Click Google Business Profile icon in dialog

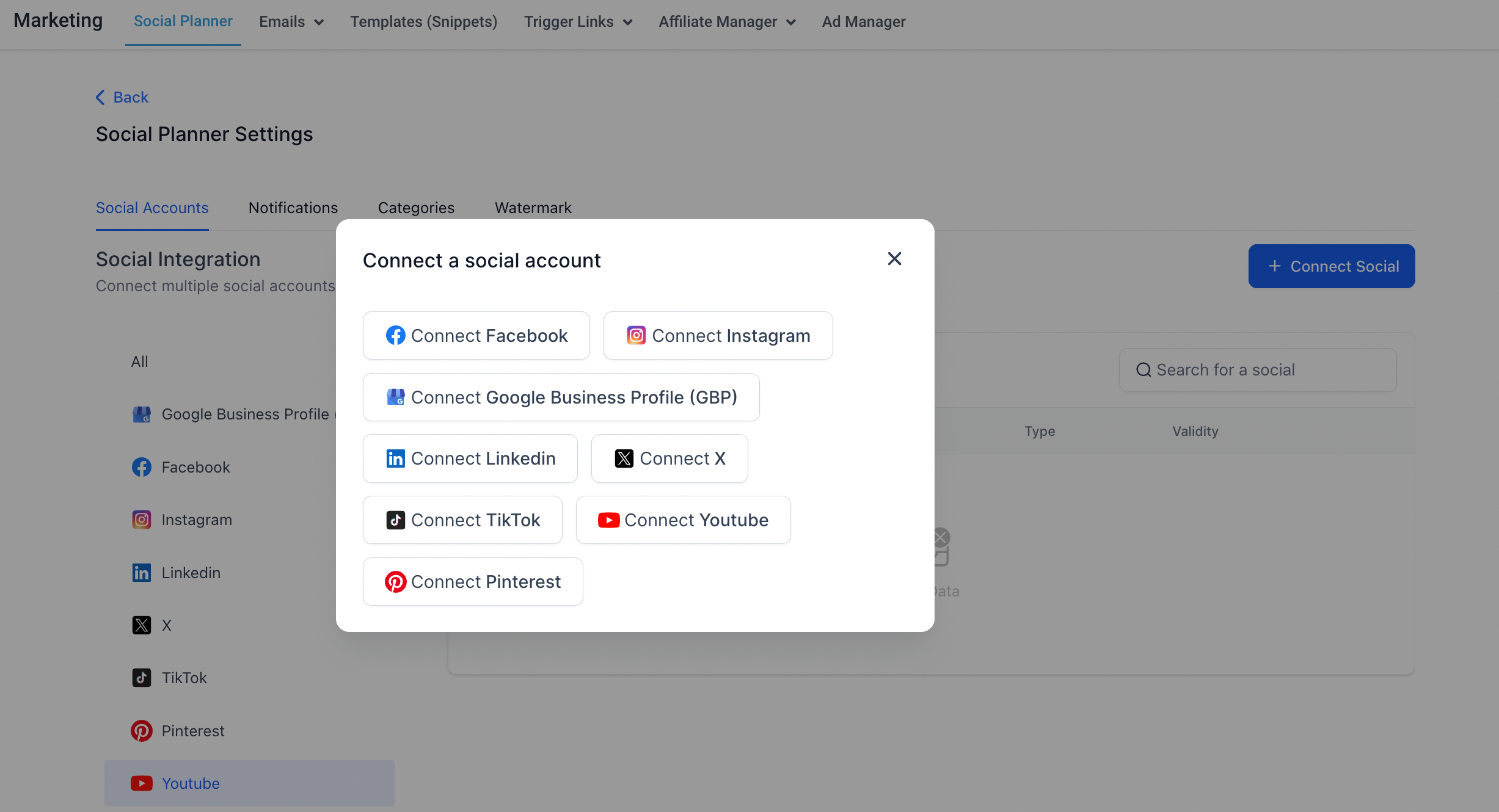[395, 397]
